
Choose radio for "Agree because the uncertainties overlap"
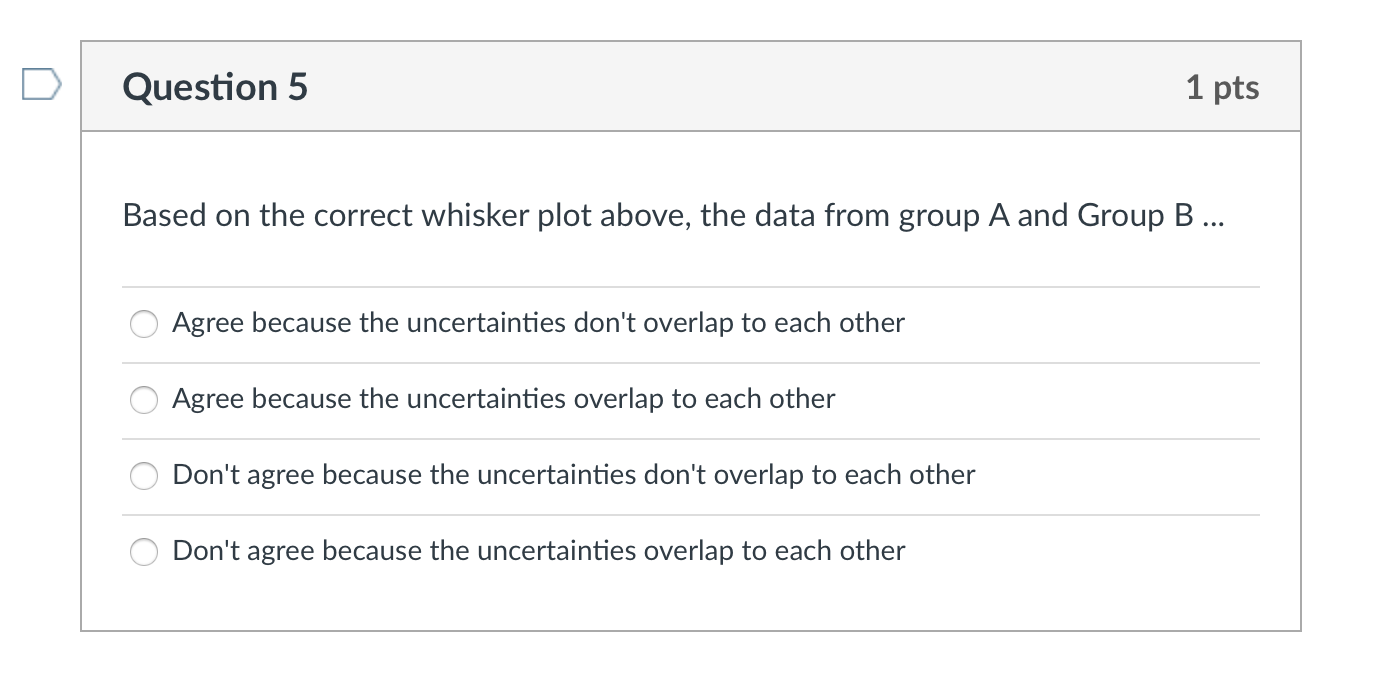click(x=145, y=400)
